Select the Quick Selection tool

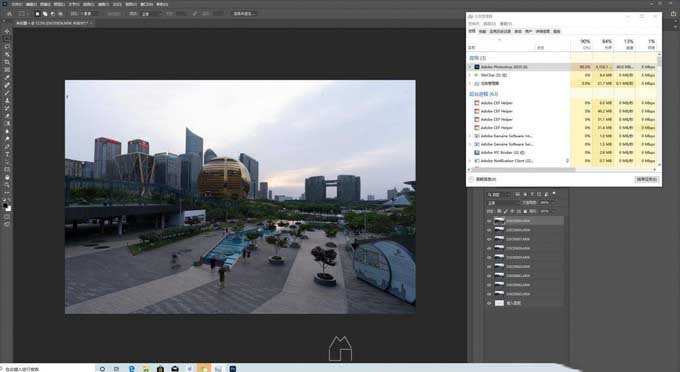7,55
